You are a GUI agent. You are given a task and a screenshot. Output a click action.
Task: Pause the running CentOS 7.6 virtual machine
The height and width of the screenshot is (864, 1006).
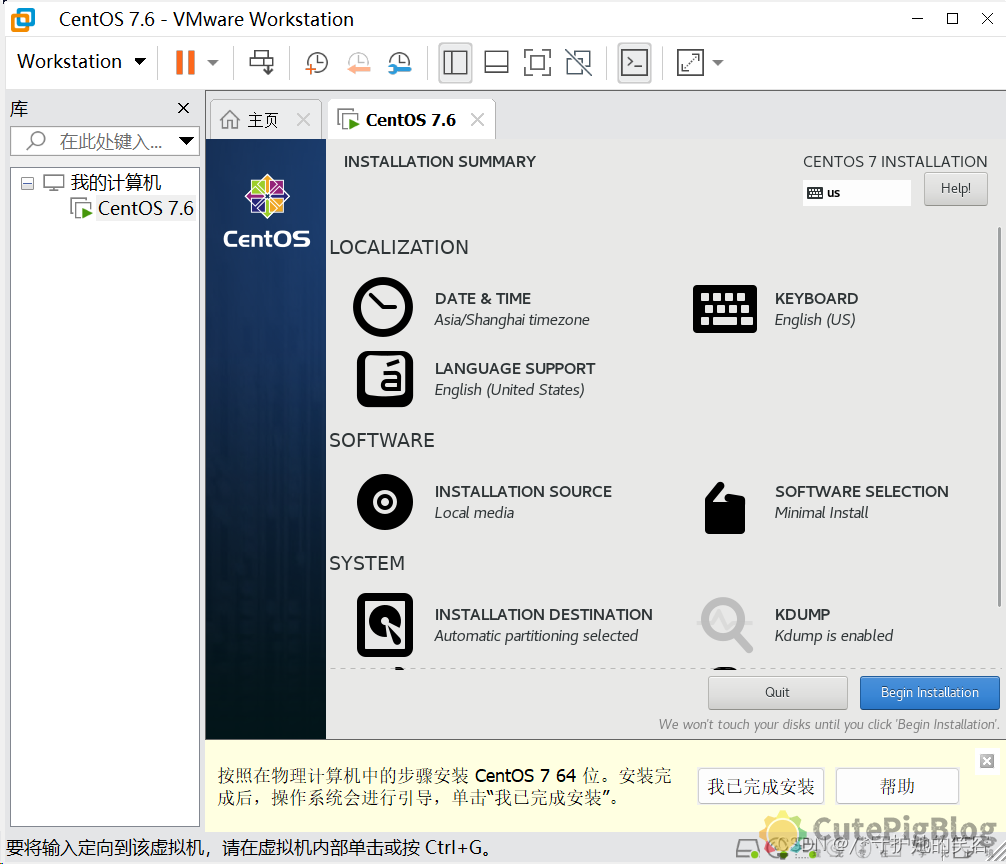tap(186, 62)
